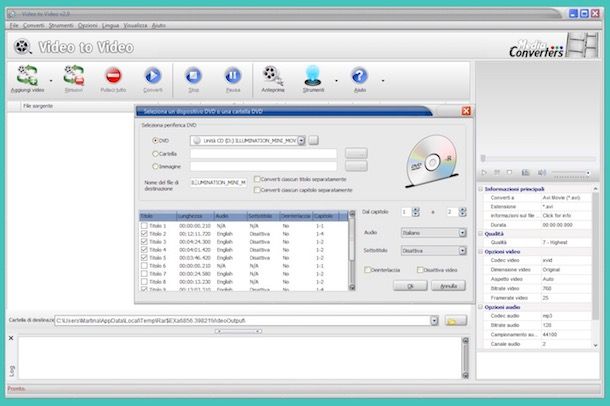Click the film reel logo beside Video to Video
The image size is (610, 406).
tap(23, 47)
